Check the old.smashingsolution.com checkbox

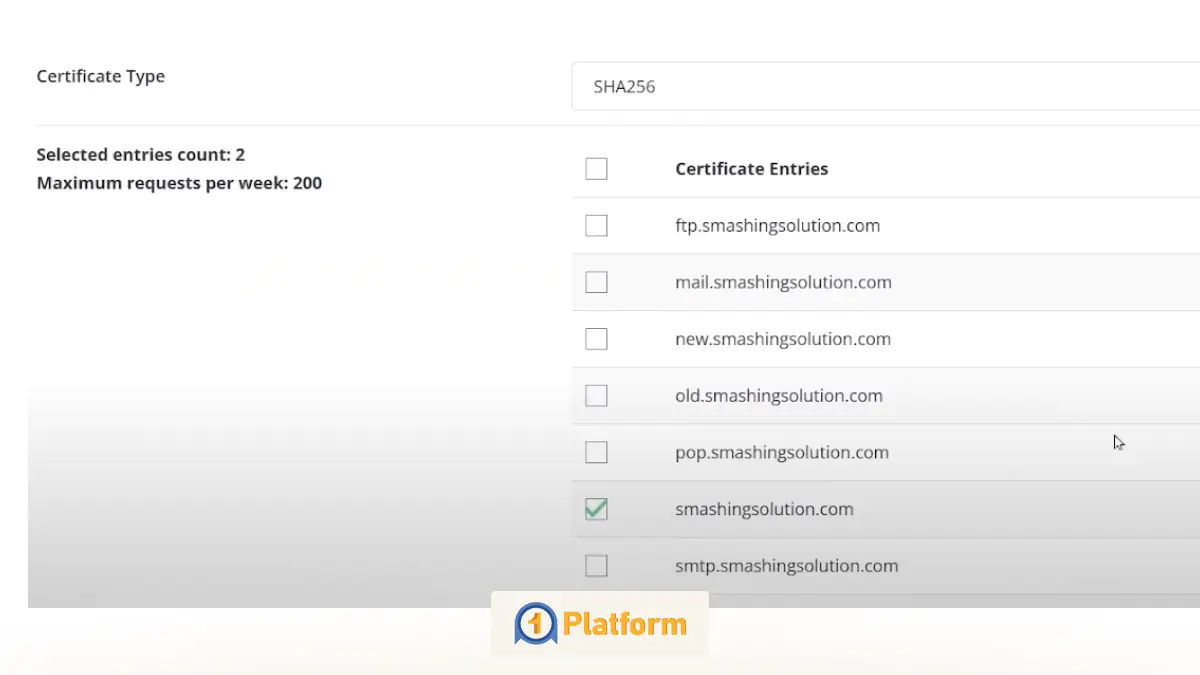pos(596,395)
